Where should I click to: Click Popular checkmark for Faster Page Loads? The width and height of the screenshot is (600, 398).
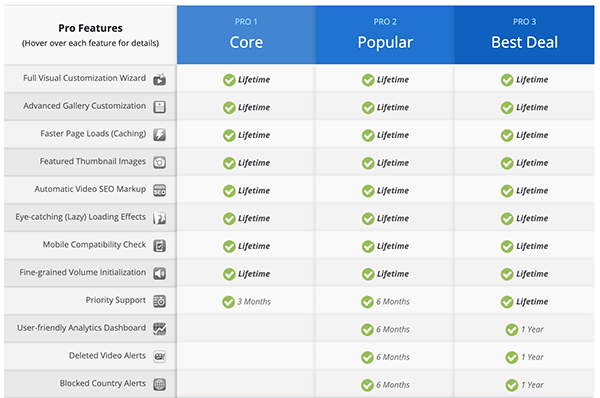tap(368, 135)
